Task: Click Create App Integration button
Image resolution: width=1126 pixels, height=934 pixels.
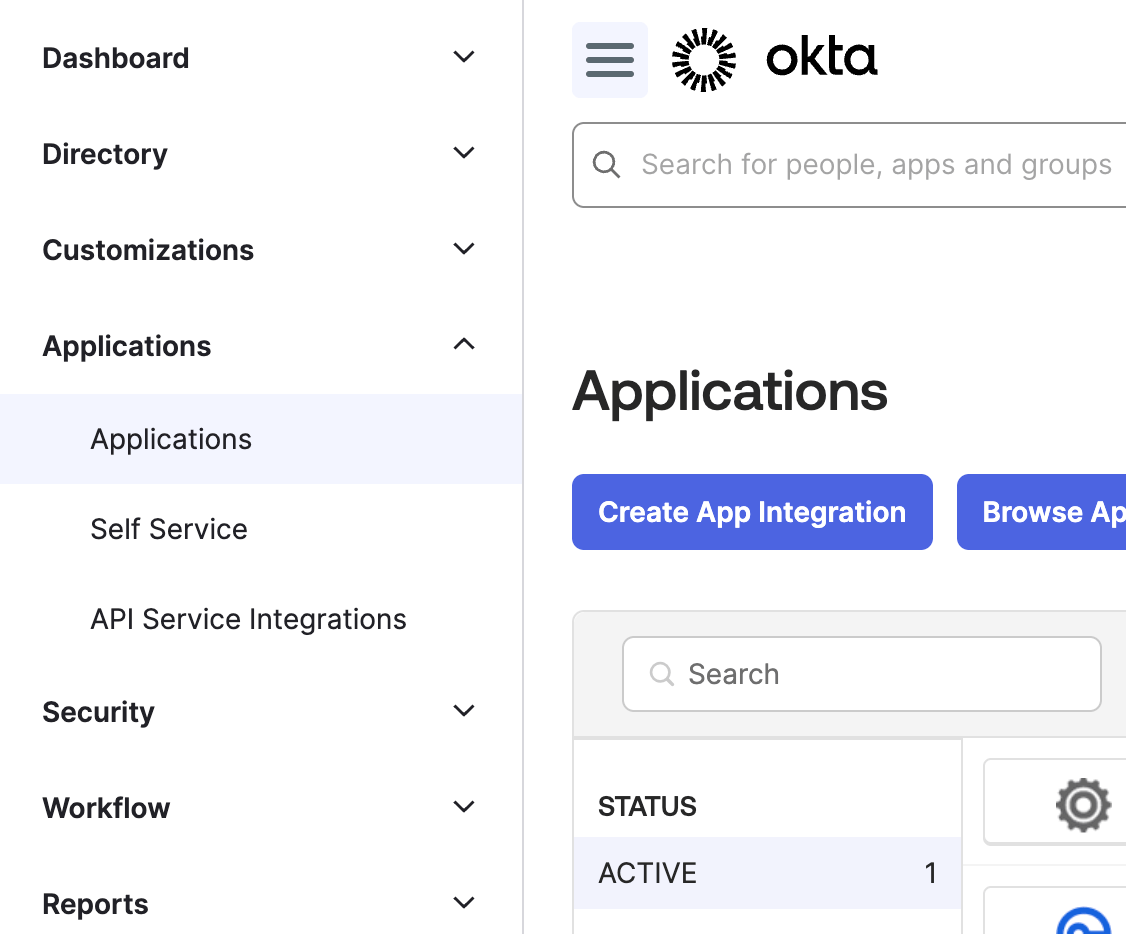Action: tap(752, 512)
